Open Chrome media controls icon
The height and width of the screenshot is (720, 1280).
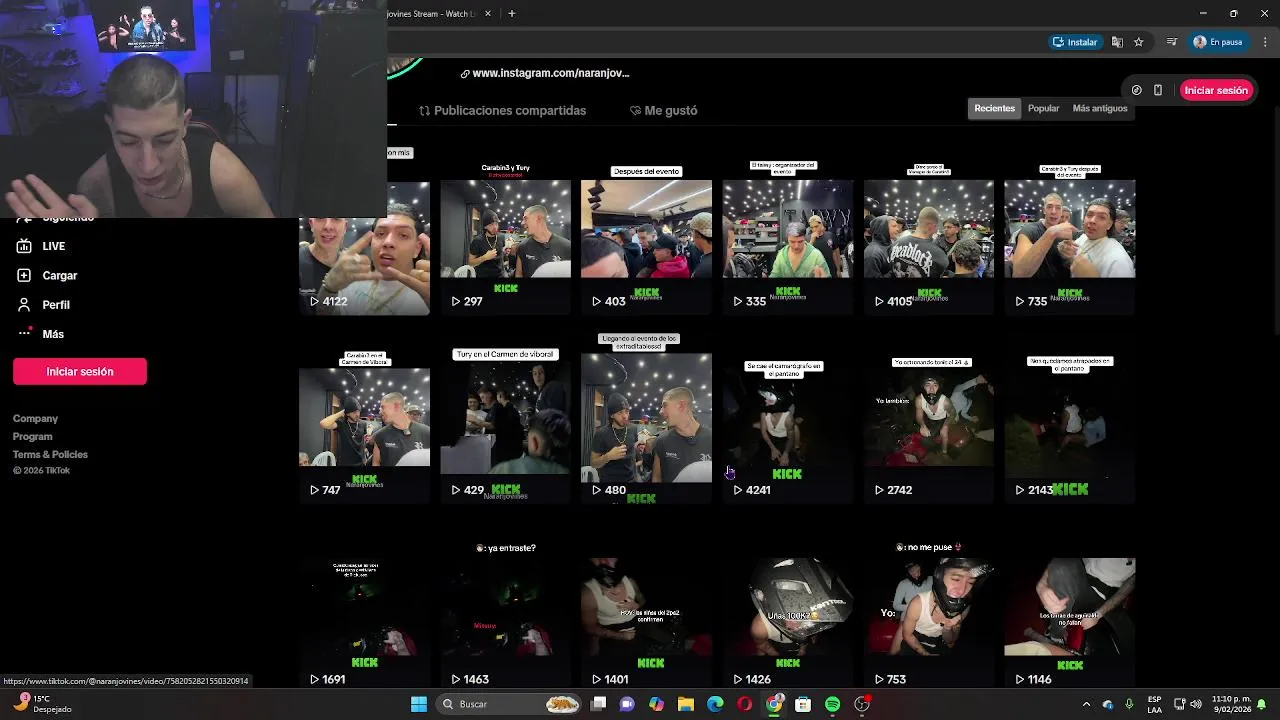(x=1171, y=42)
